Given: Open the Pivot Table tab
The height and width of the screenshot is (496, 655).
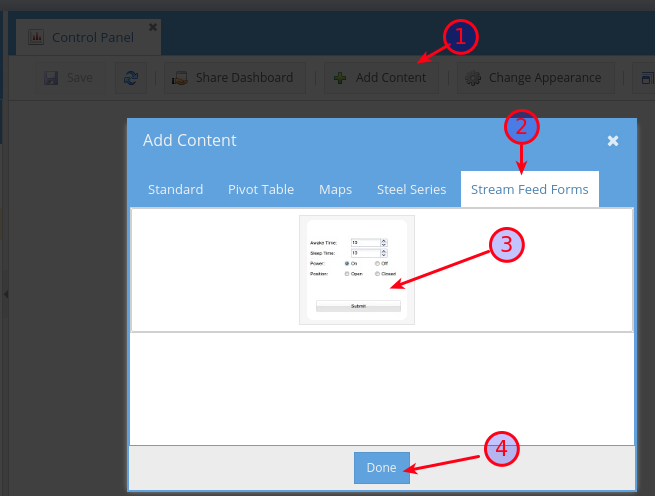Looking at the screenshot, I should (x=260, y=189).
